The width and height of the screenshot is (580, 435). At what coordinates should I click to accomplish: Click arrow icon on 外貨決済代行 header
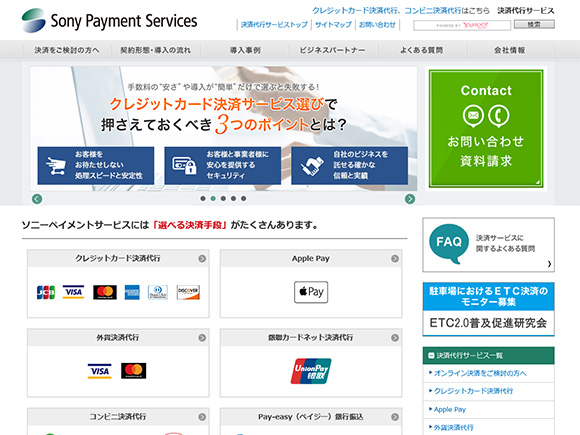tap(202, 338)
